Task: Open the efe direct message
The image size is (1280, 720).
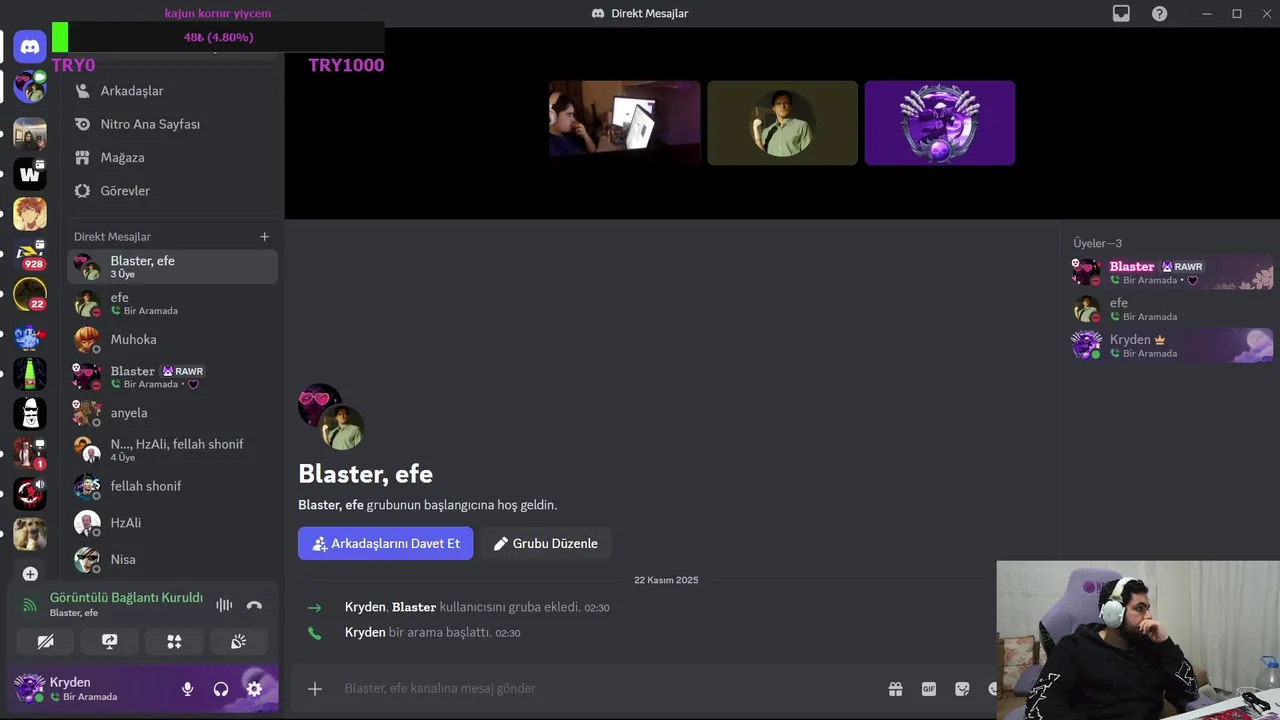Action: (x=172, y=303)
